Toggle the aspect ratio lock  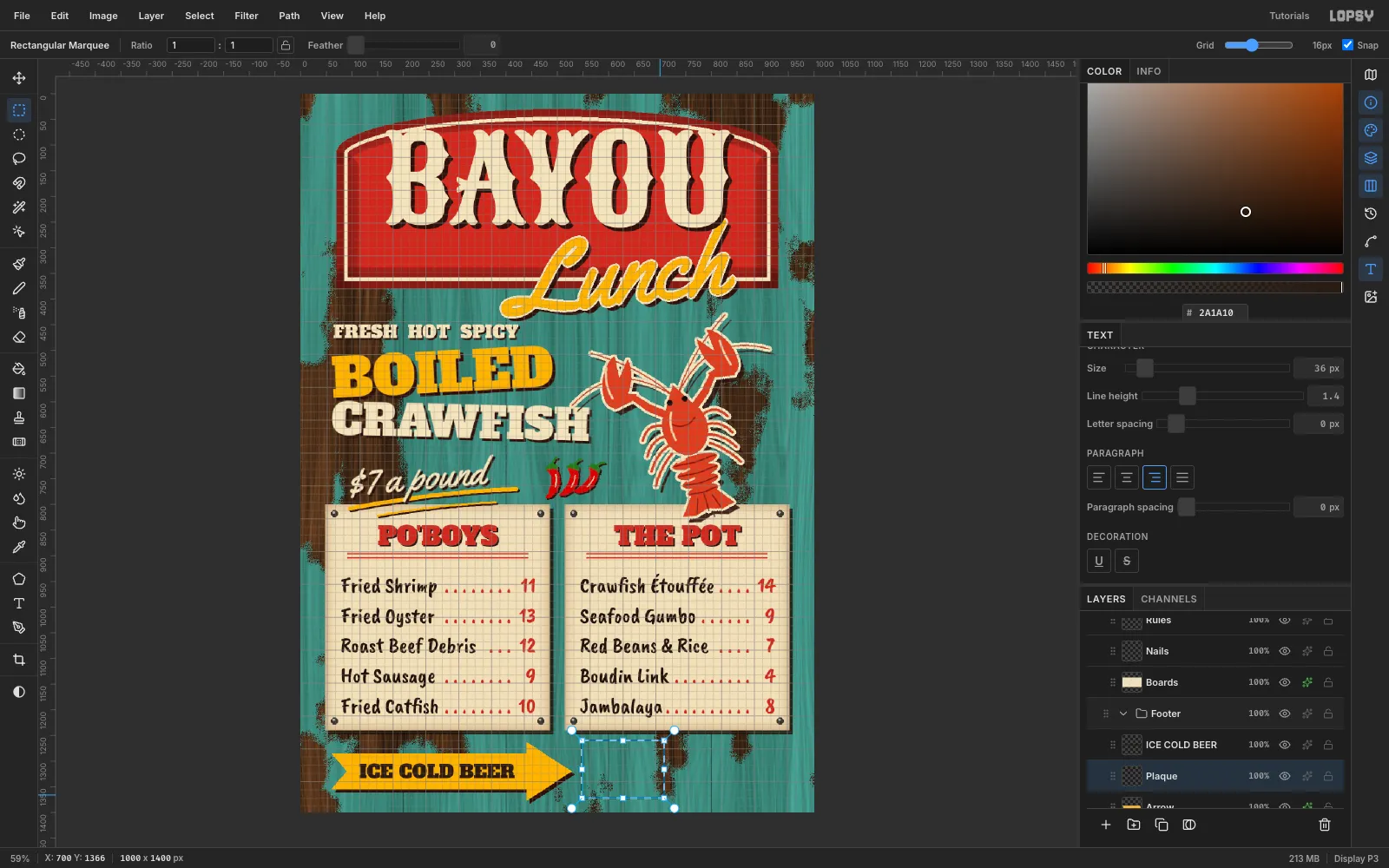point(286,45)
